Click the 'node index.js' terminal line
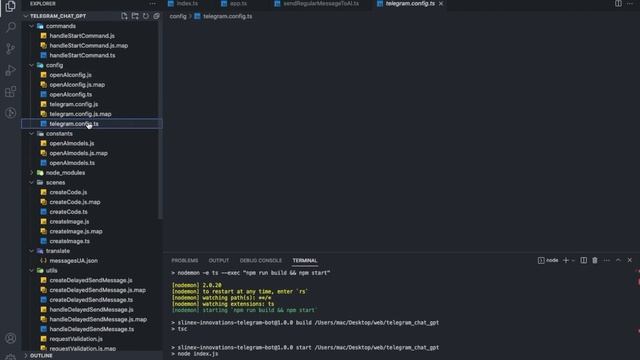The image size is (640, 360). pyautogui.click(x=198, y=354)
